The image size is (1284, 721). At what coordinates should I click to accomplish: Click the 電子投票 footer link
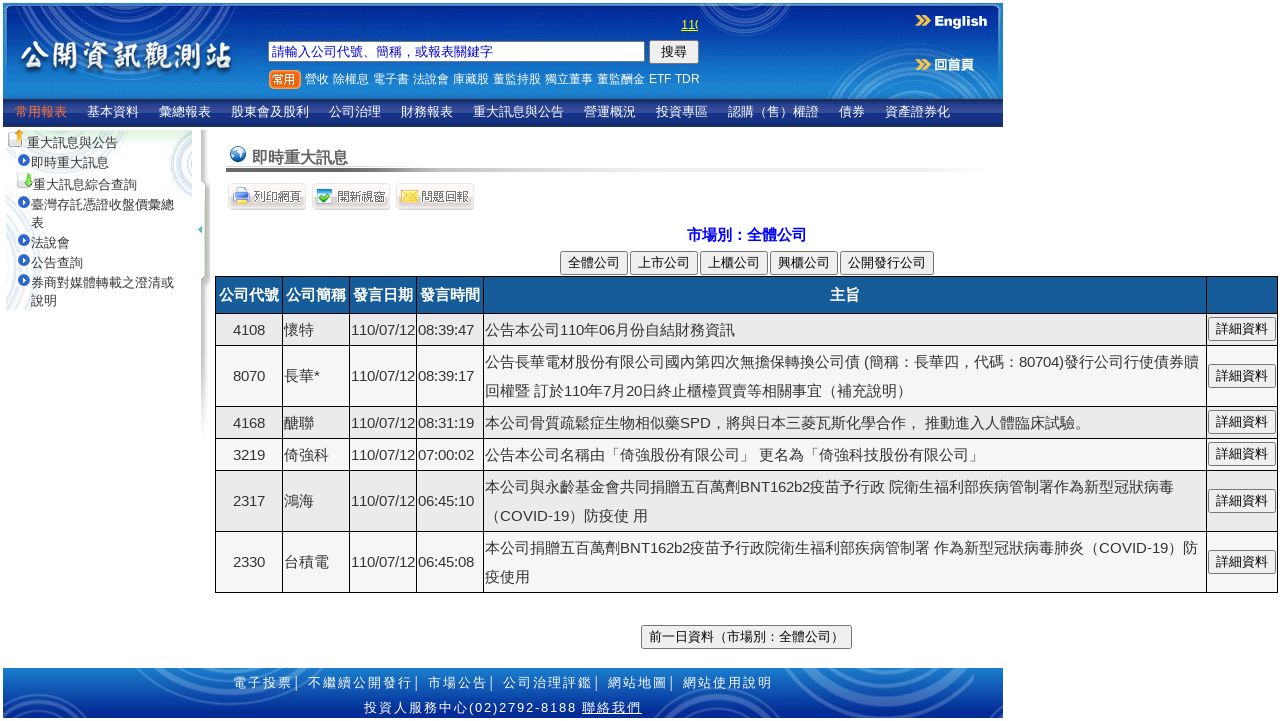[x=262, y=683]
